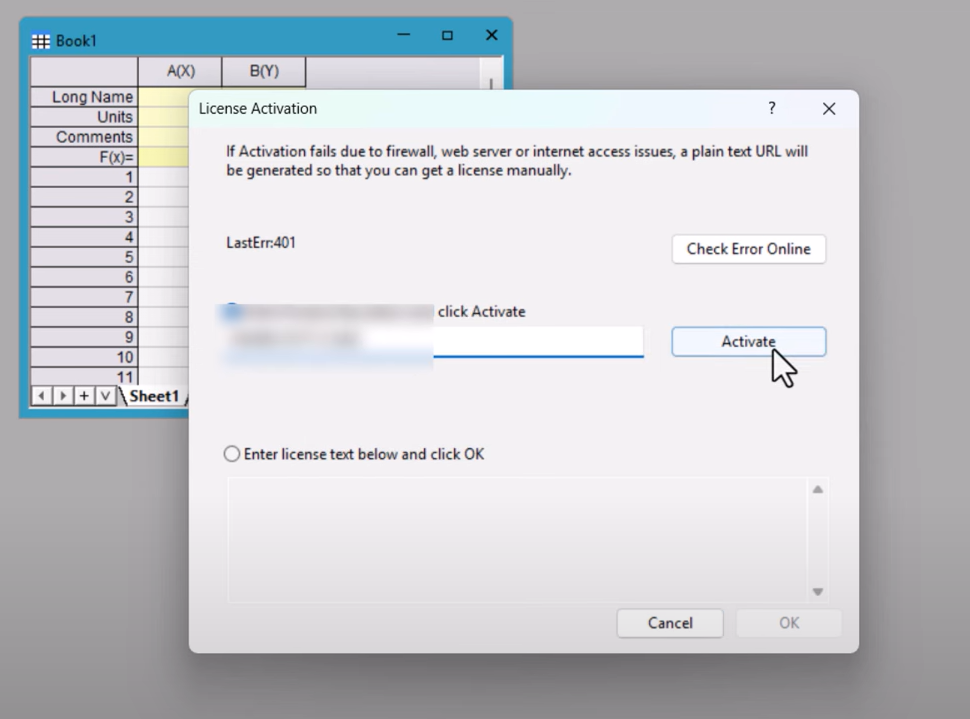The height and width of the screenshot is (719, 970).
Task: Click the Book1 workbook grid icon
Action: (x=41, y=41)
